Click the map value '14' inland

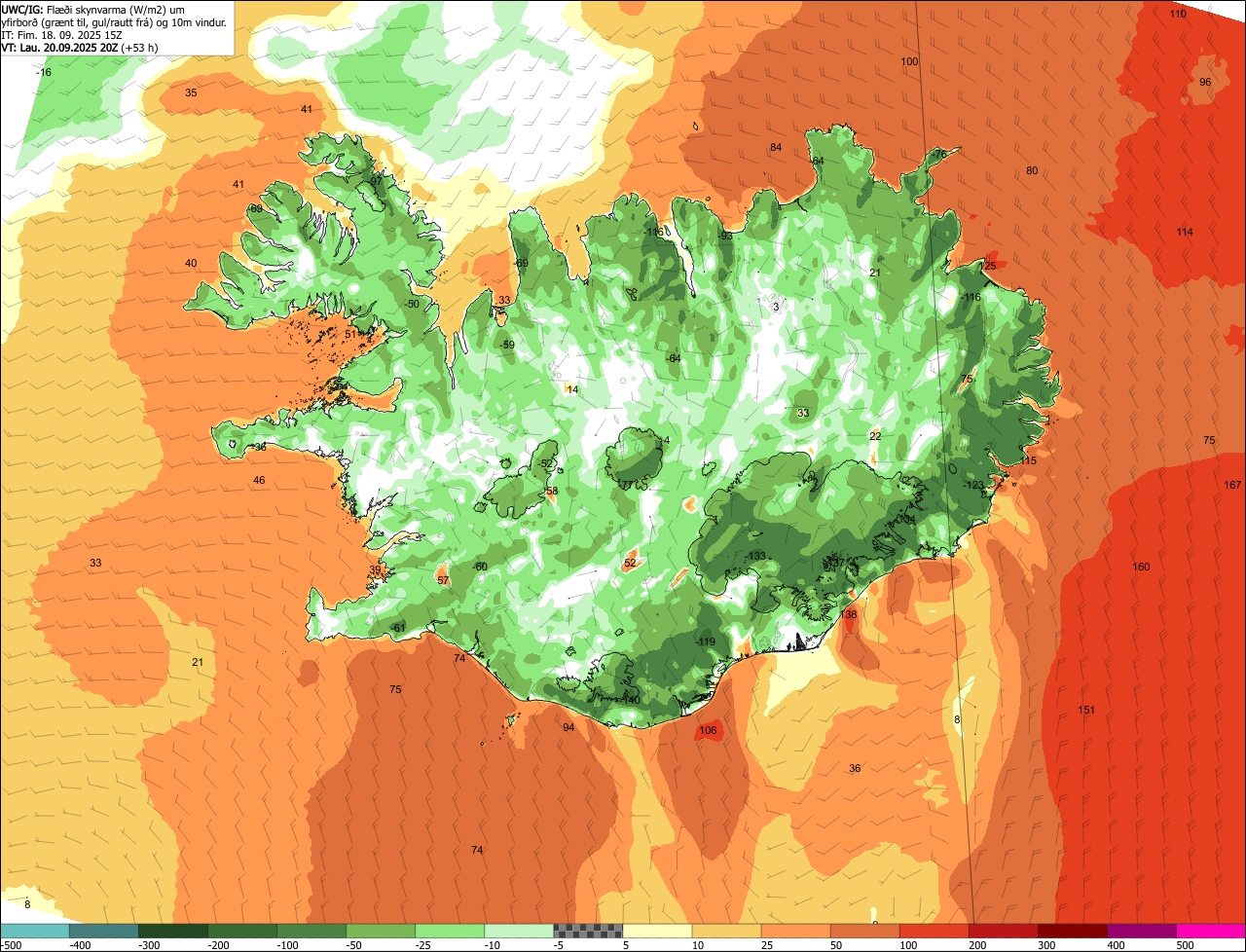tap(572, 389)
